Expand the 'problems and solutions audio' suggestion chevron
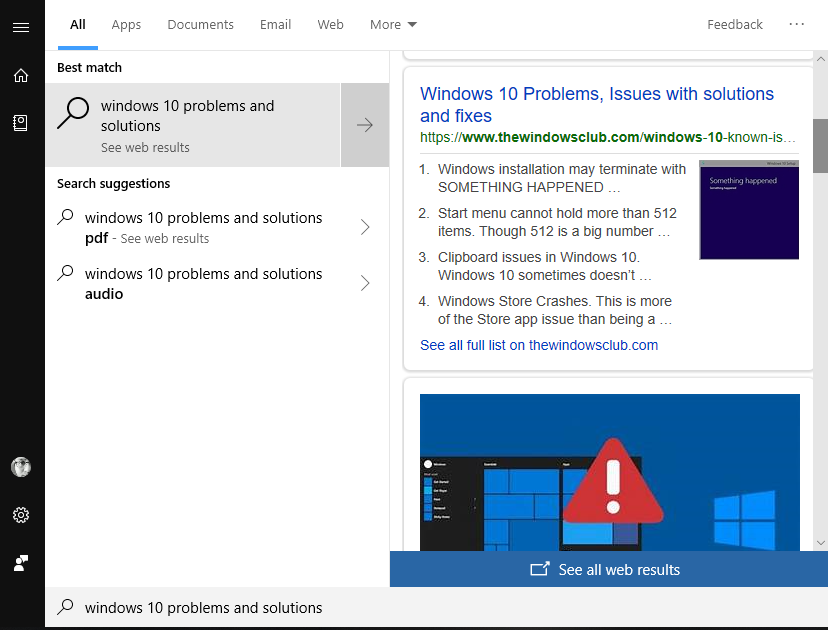Viewport: 828px width, 630px height. pyautogui.click(x=365, y=283)
